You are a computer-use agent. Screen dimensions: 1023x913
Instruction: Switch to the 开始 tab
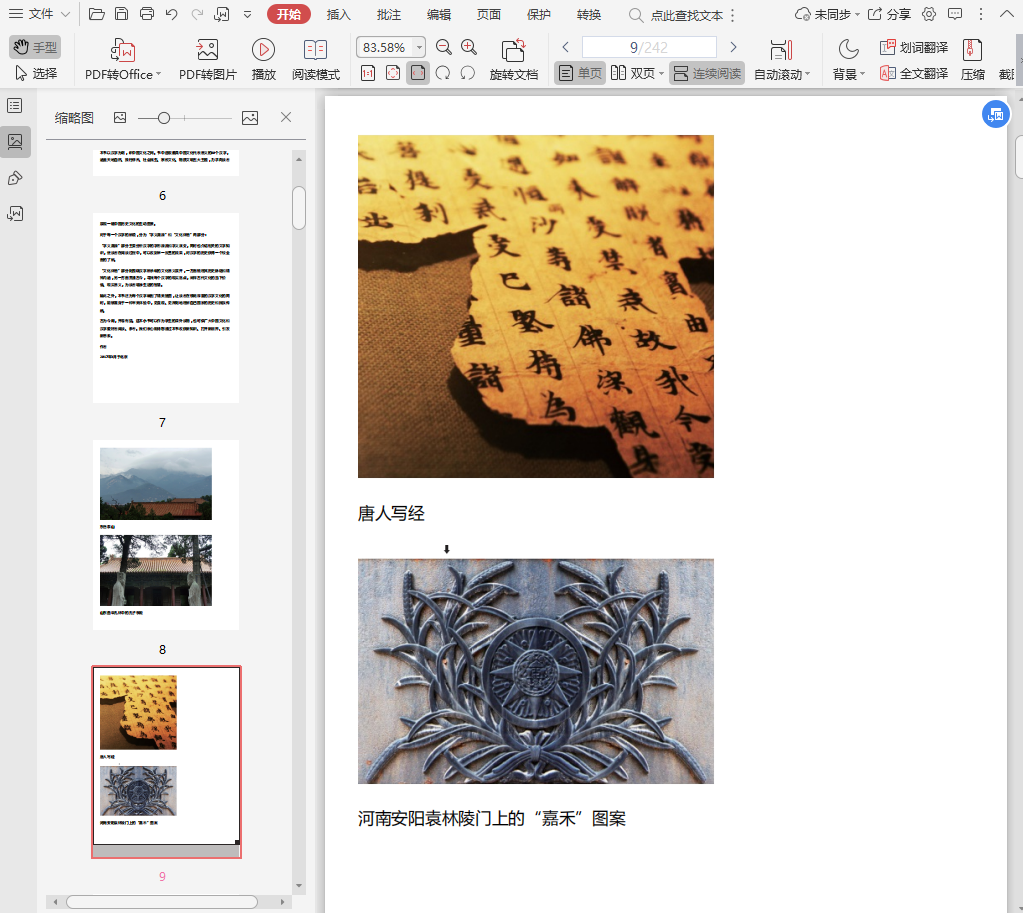coord(288,14)
